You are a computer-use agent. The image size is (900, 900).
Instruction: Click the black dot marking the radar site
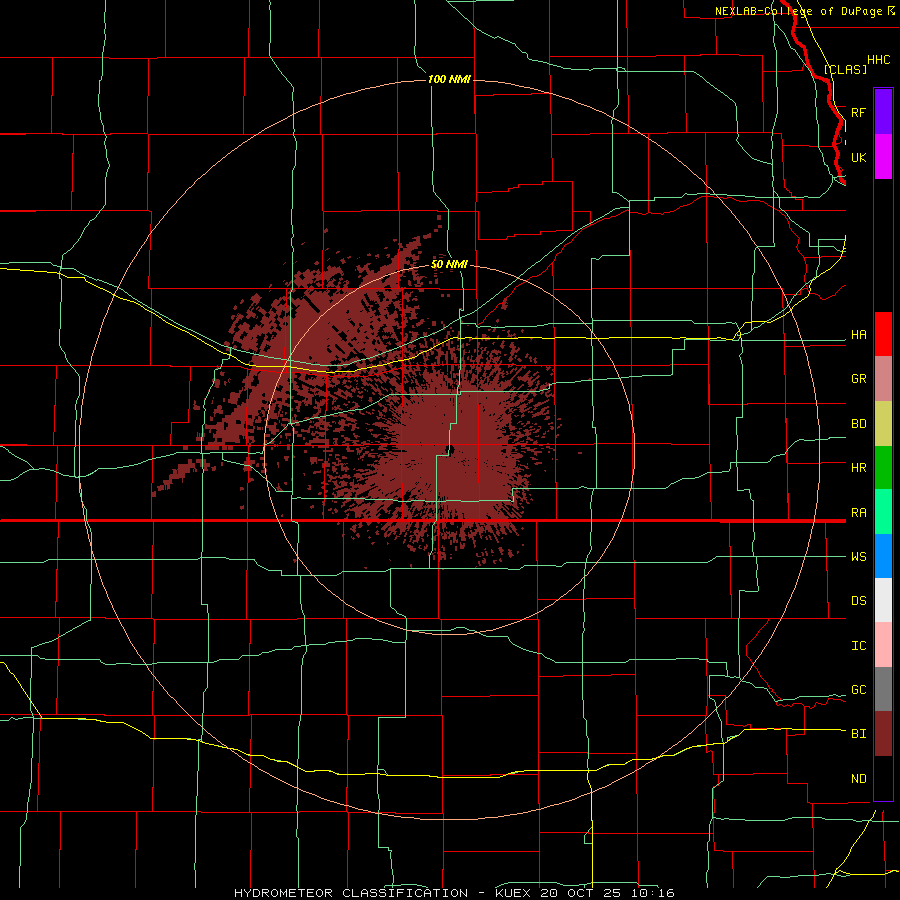(x=450, y=449)
